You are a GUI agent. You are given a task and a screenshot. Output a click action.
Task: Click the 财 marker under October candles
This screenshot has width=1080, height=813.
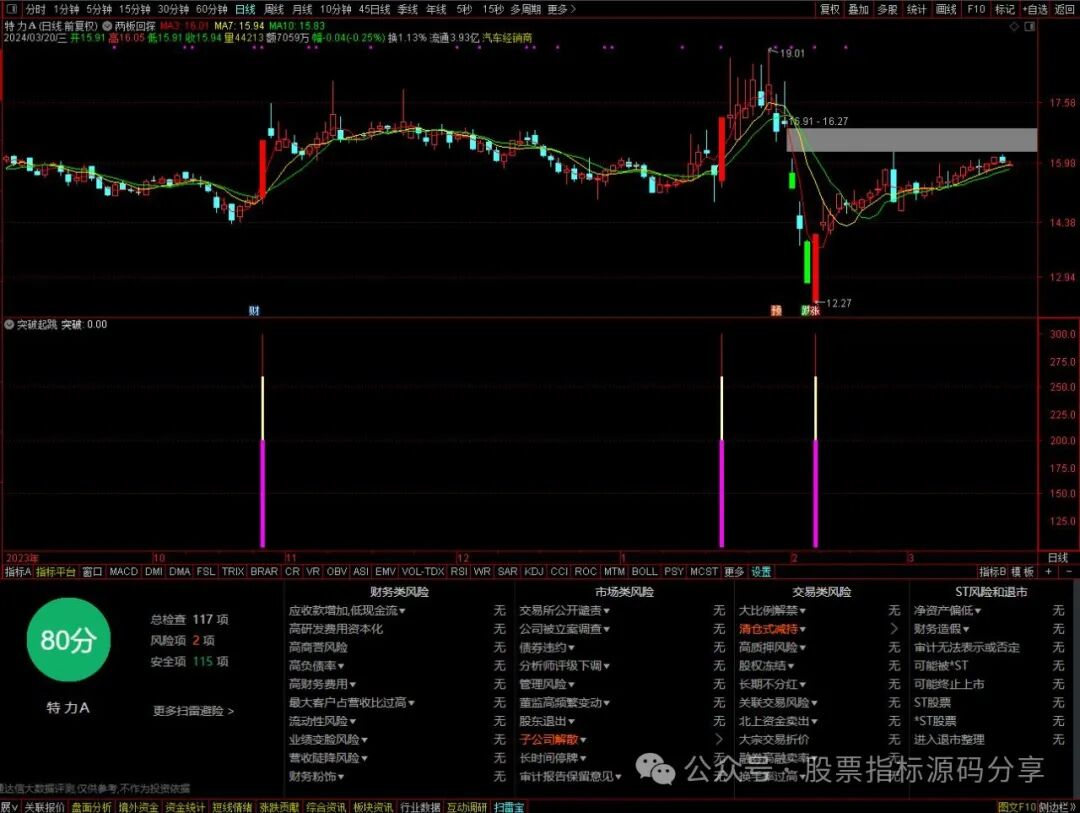click(x=254, y=311)
